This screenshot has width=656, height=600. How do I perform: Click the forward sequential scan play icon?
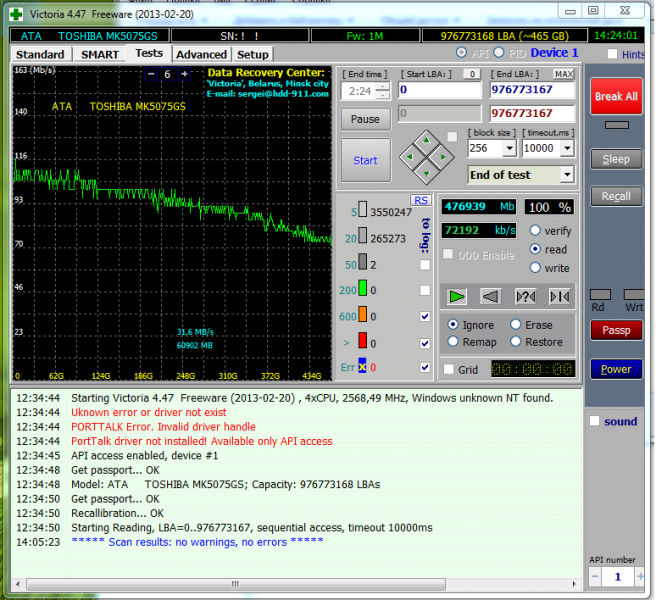(x=457, y=296)
